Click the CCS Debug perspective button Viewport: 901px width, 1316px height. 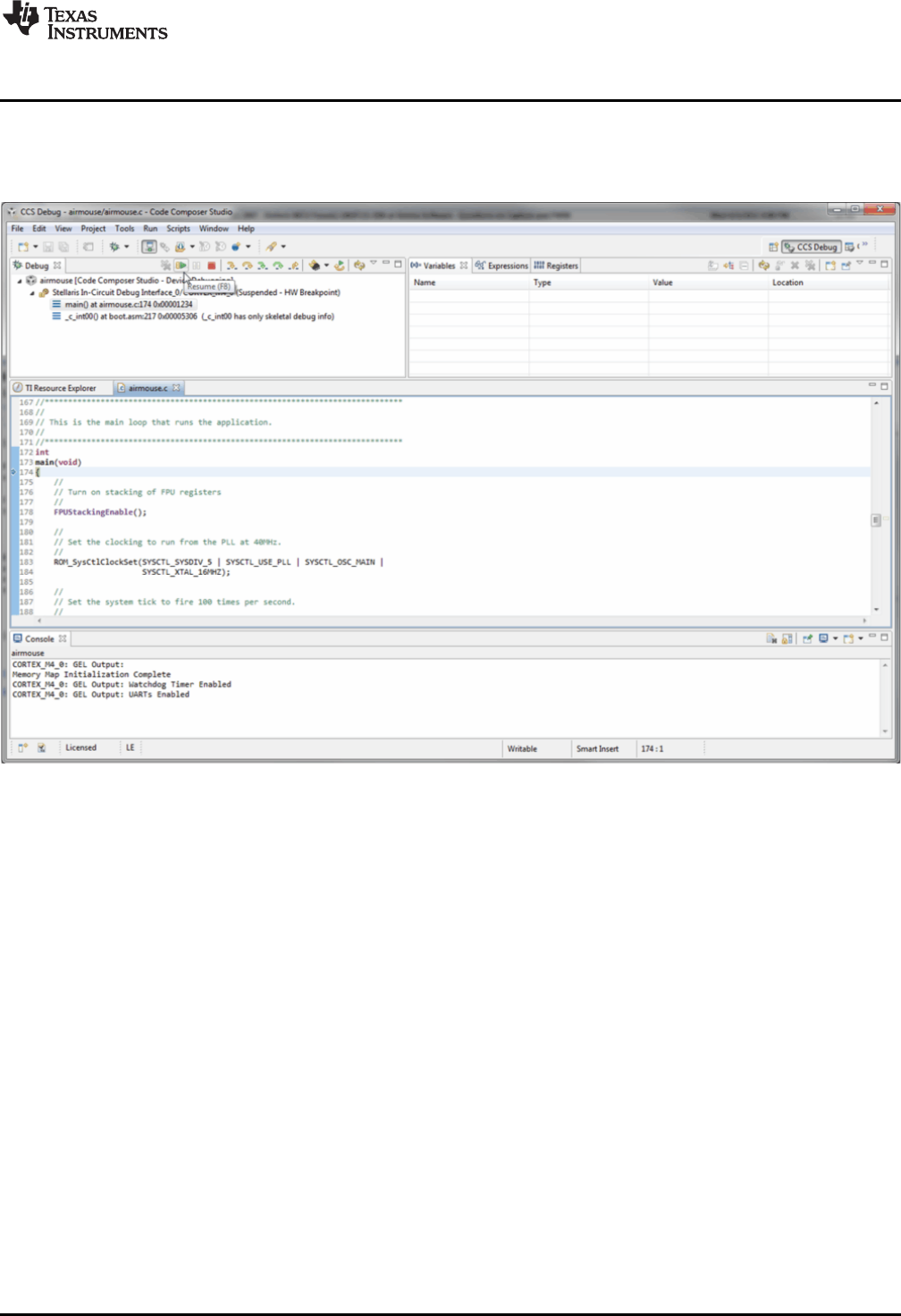pyautogui.click(x=811, y=247)
